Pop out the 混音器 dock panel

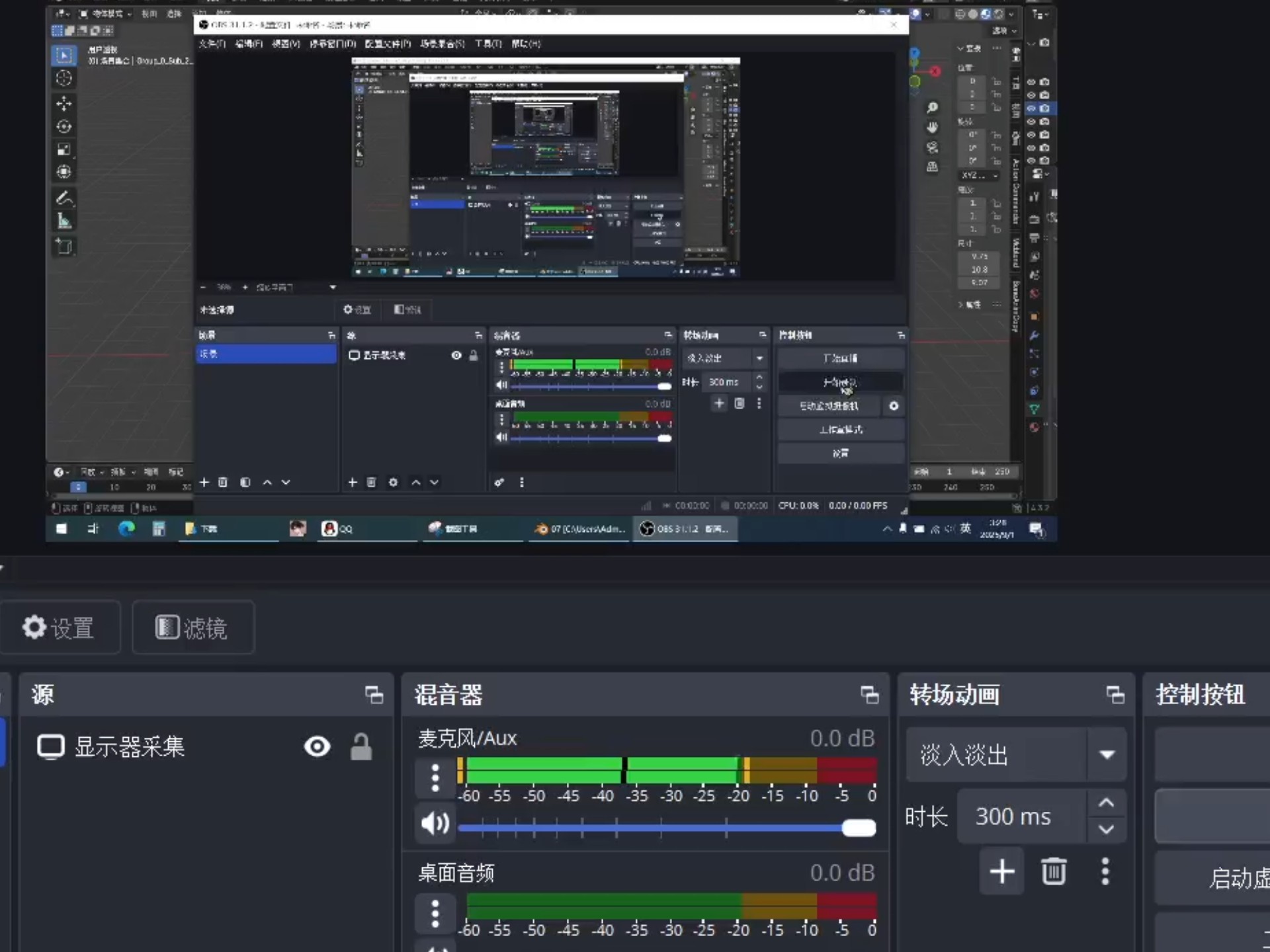click(869, 695)
